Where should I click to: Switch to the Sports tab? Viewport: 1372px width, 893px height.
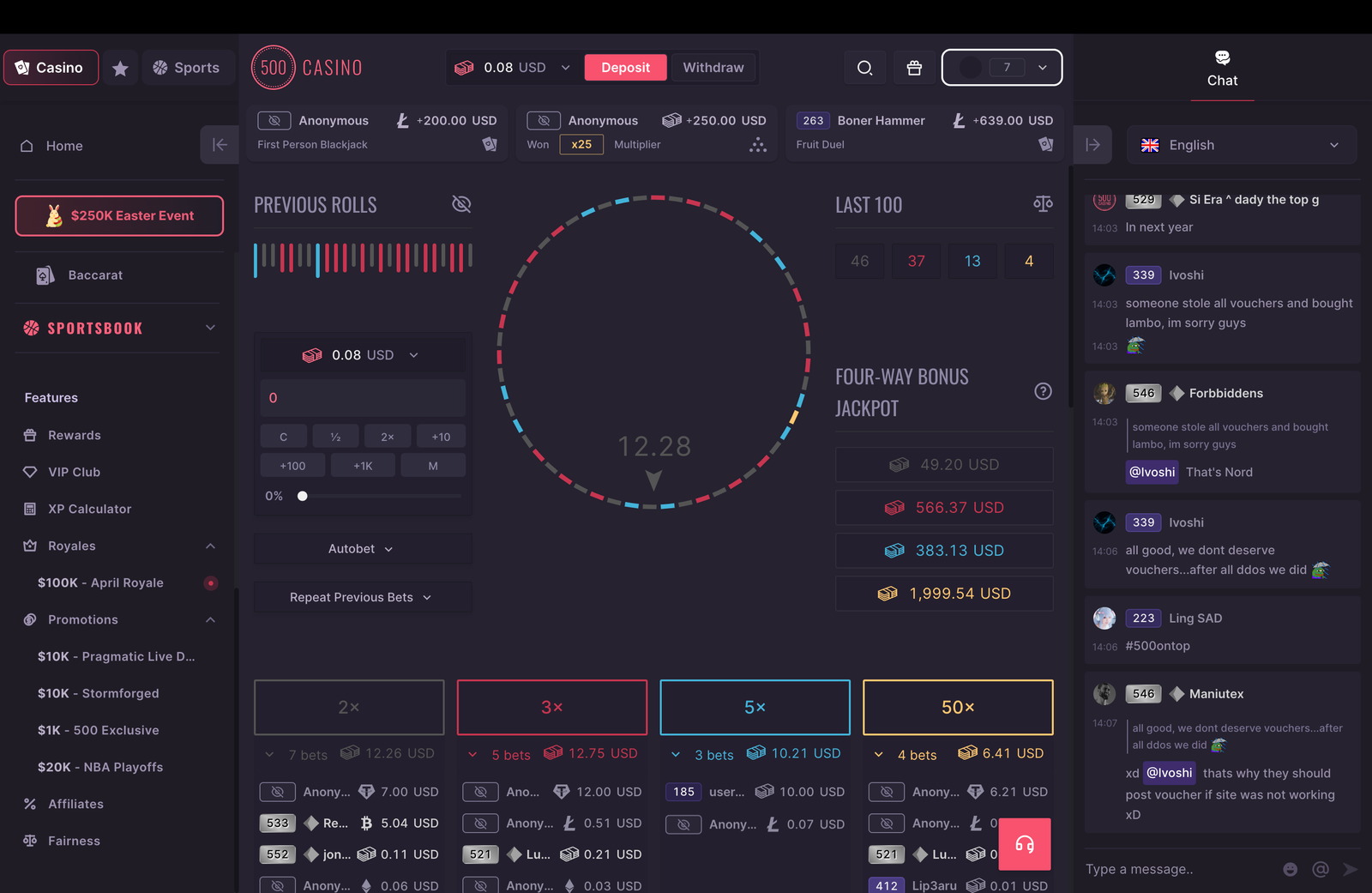(x=187, y=68)
